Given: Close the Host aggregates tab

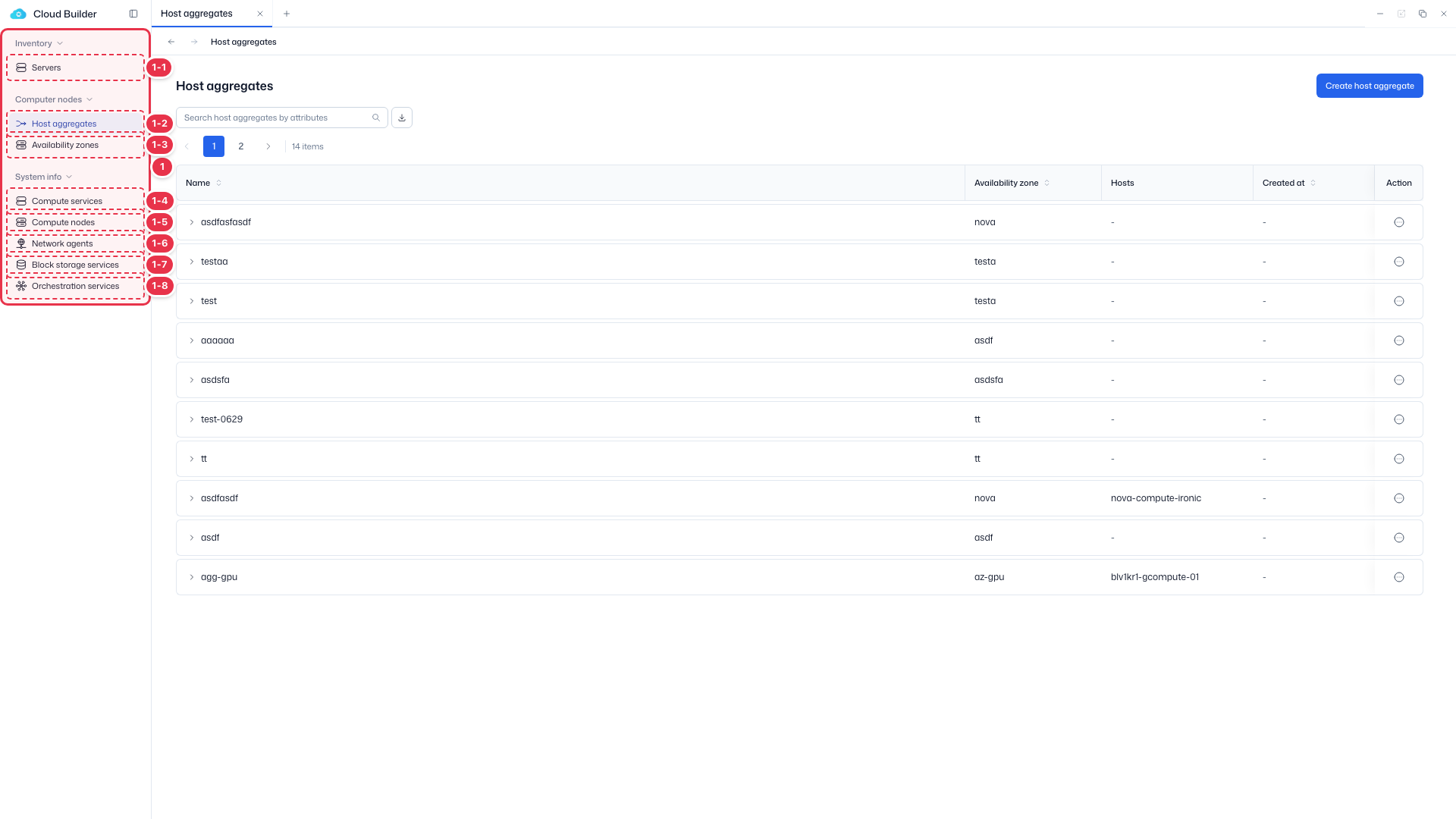Looking at the screenshot, I should pos(260,14).
